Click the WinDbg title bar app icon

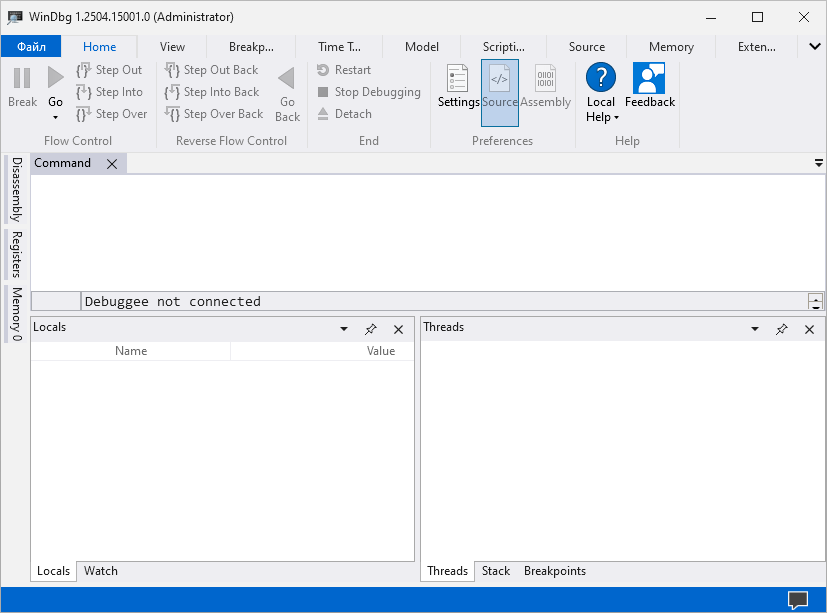(x=14, y=17)
